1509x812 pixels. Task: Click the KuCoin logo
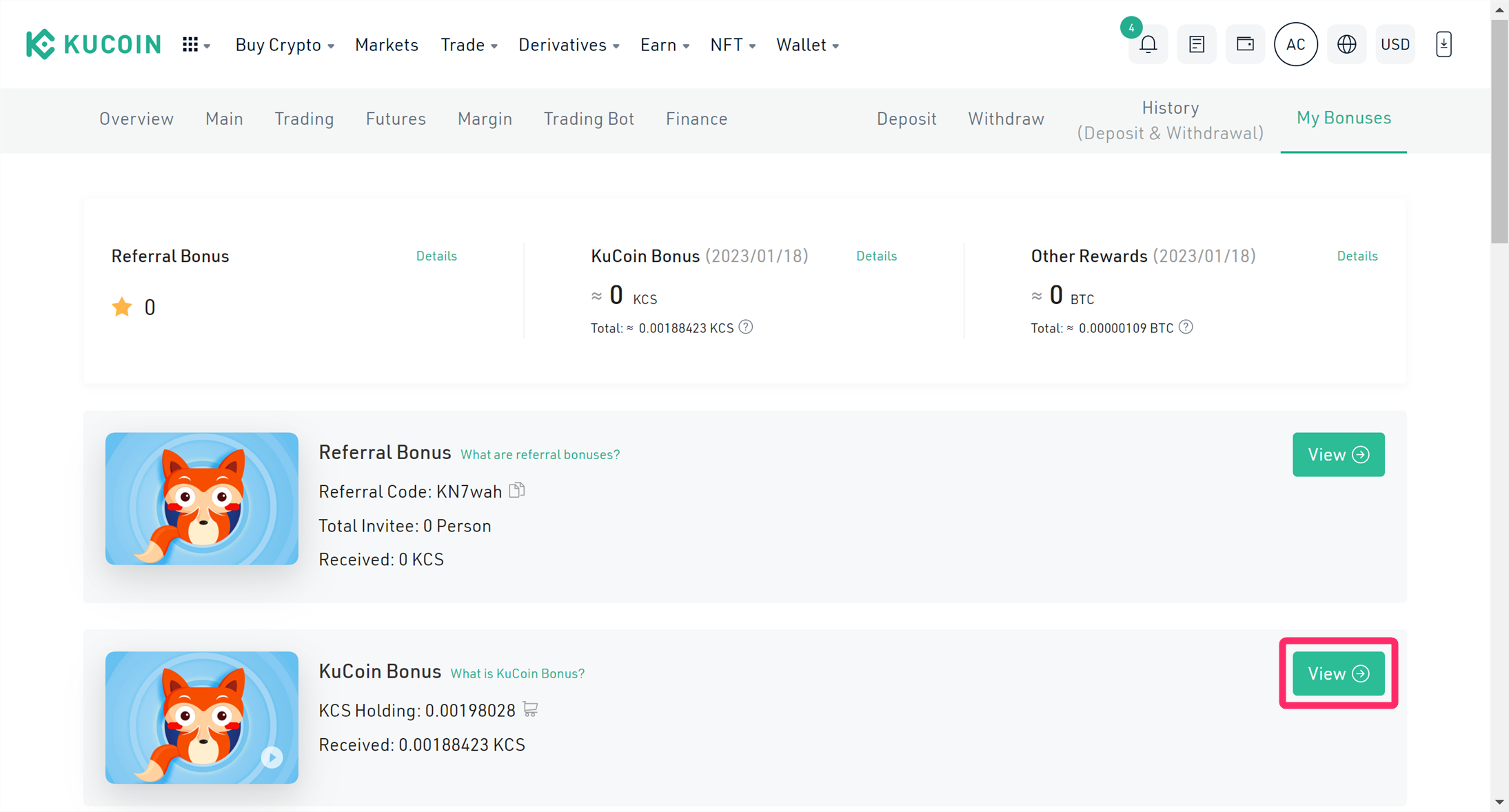[94, 45]
